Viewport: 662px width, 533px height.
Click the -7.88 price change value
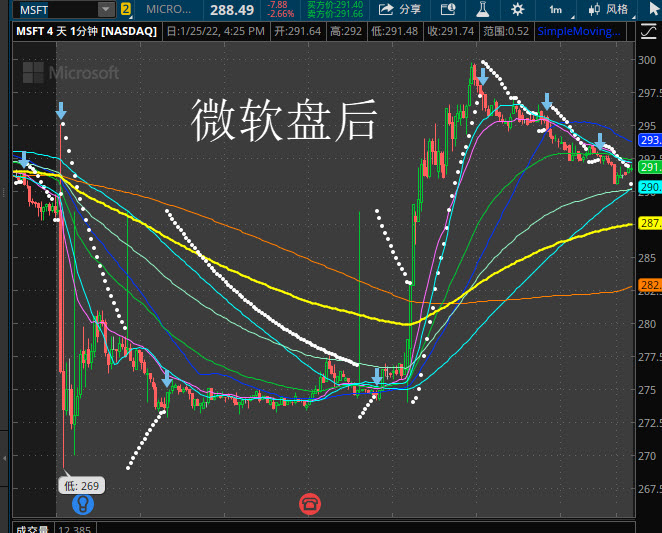click(278, 5)
